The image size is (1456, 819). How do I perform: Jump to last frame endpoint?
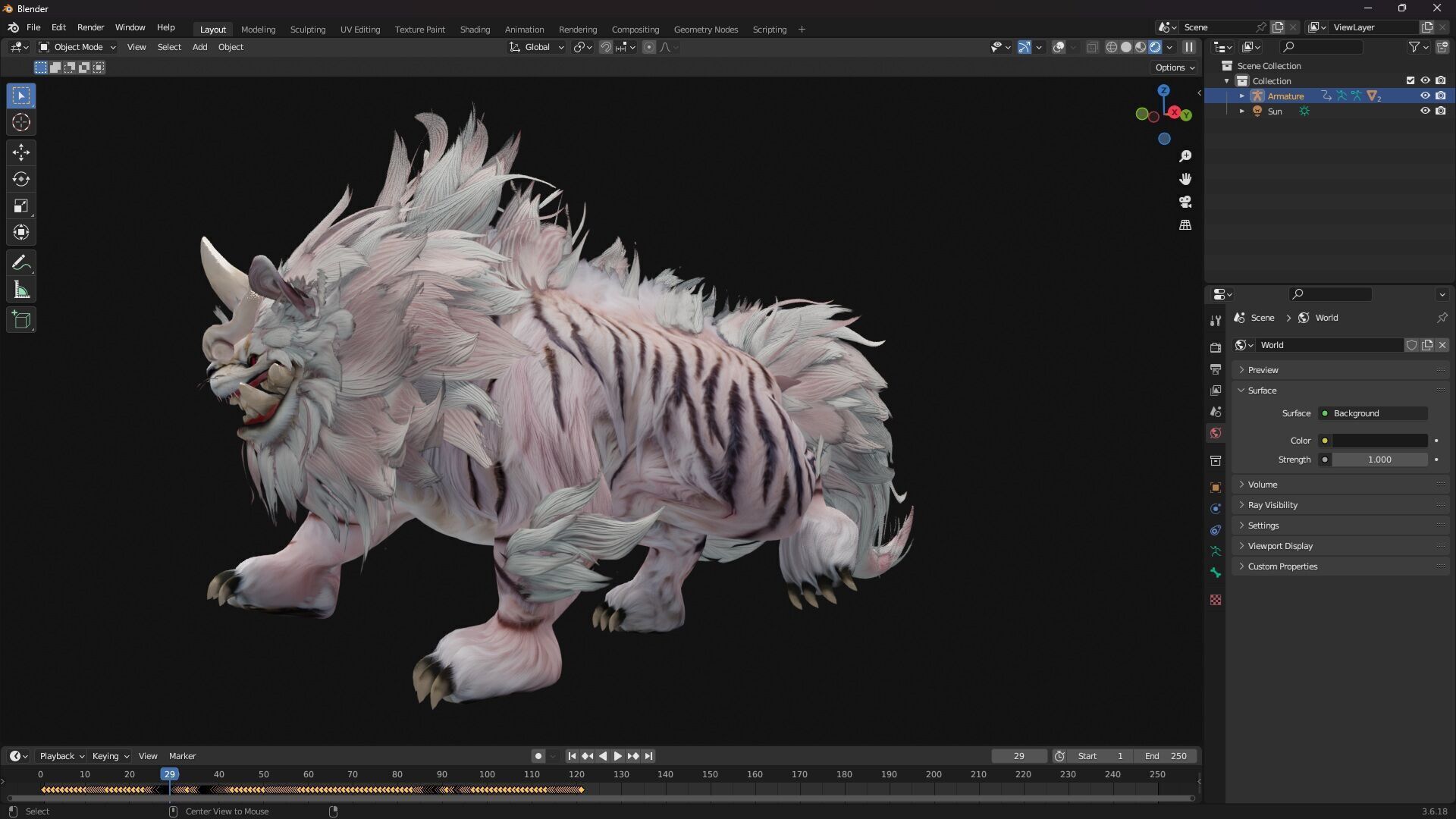coord(648,756)
